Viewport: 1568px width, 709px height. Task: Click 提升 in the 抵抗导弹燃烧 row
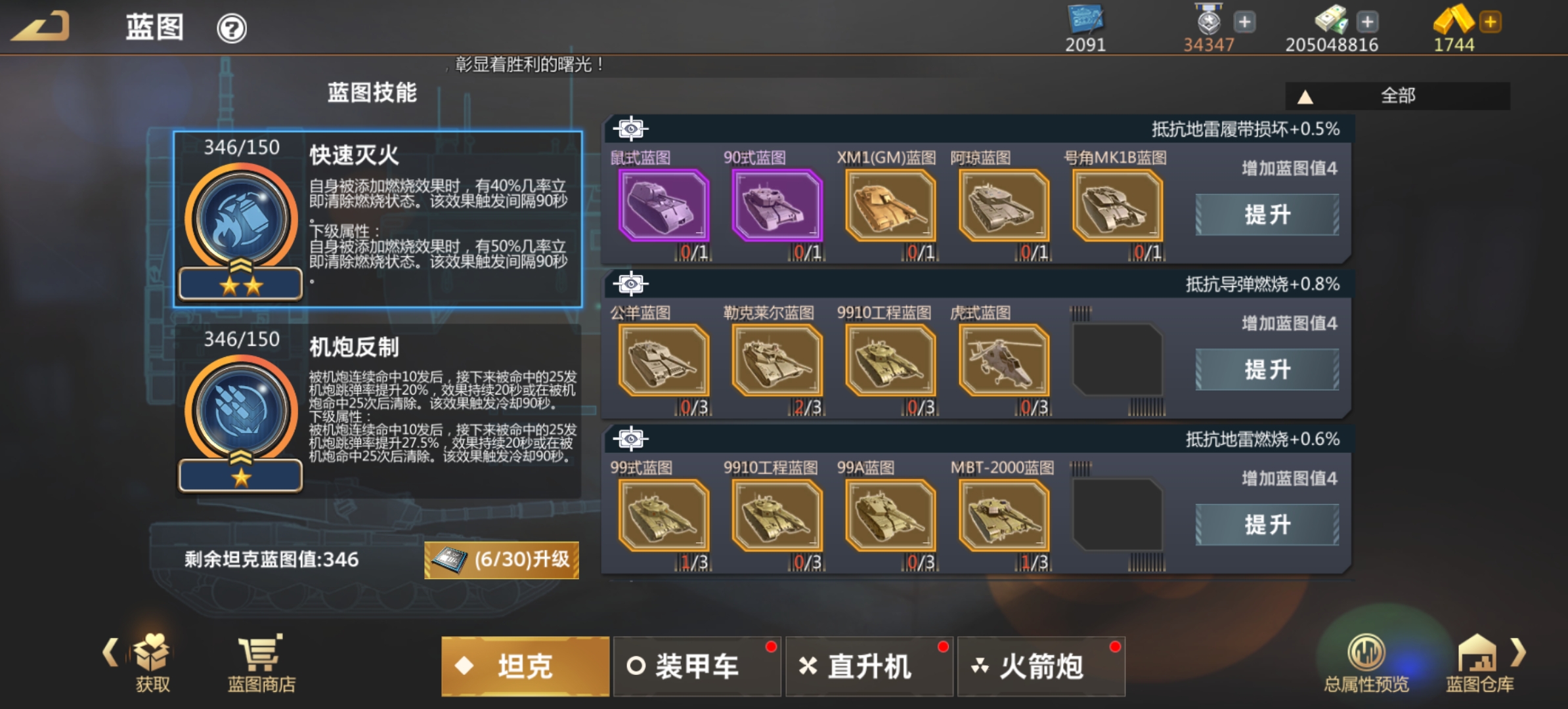[x=1267, y=370]
